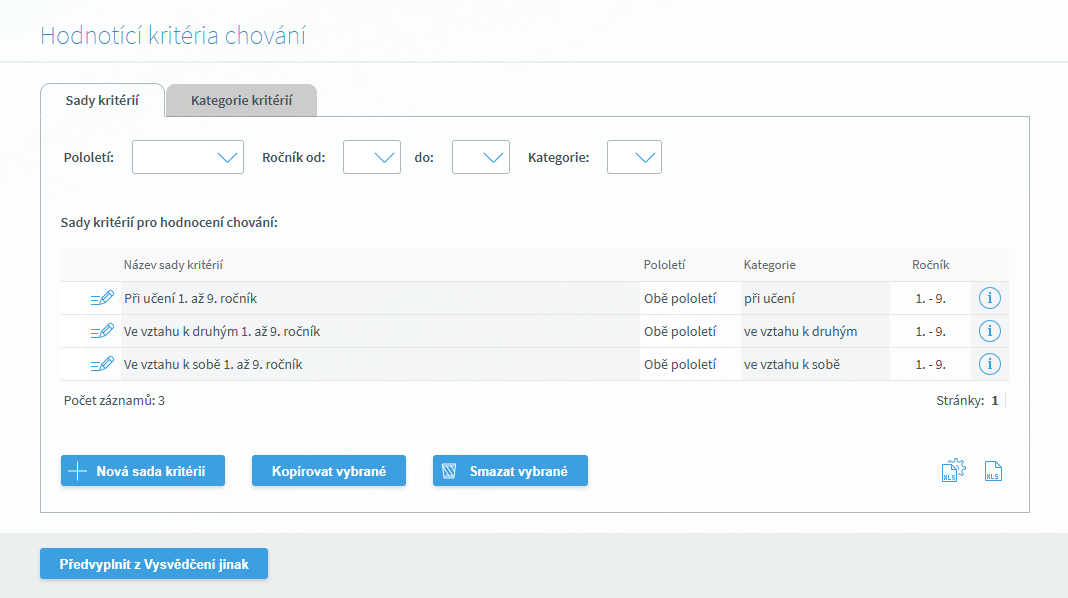The width and height of the screenshot is (1068, 598).
Task: Select the "Sady kritérií" tab
Action: pos(102,101)
